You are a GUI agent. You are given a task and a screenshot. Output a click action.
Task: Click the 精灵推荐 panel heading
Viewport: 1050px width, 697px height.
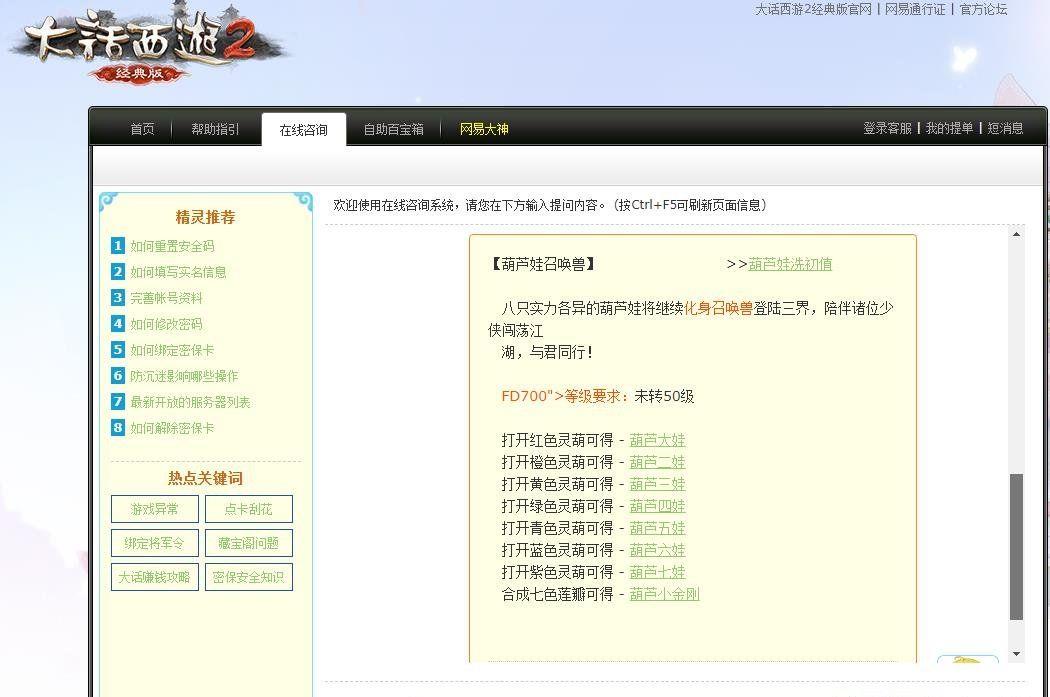click(x=205, y=217)
